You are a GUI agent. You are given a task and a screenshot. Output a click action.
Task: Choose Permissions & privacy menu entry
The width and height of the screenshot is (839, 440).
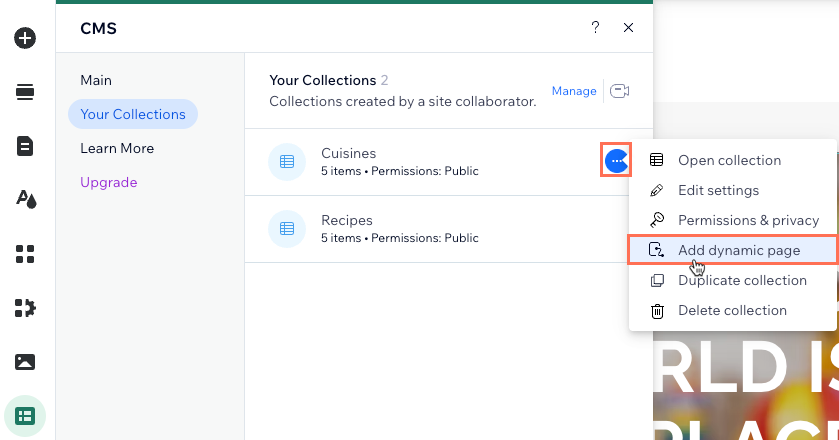pyautogui.click(x=732, y=220)
